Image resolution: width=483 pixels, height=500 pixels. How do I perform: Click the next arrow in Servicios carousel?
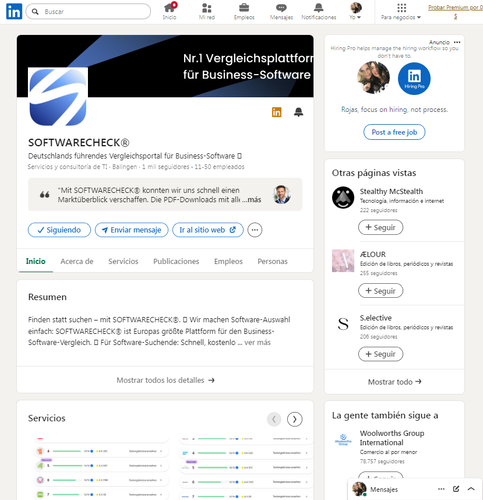pyautogui.click(x=295, y=419)
